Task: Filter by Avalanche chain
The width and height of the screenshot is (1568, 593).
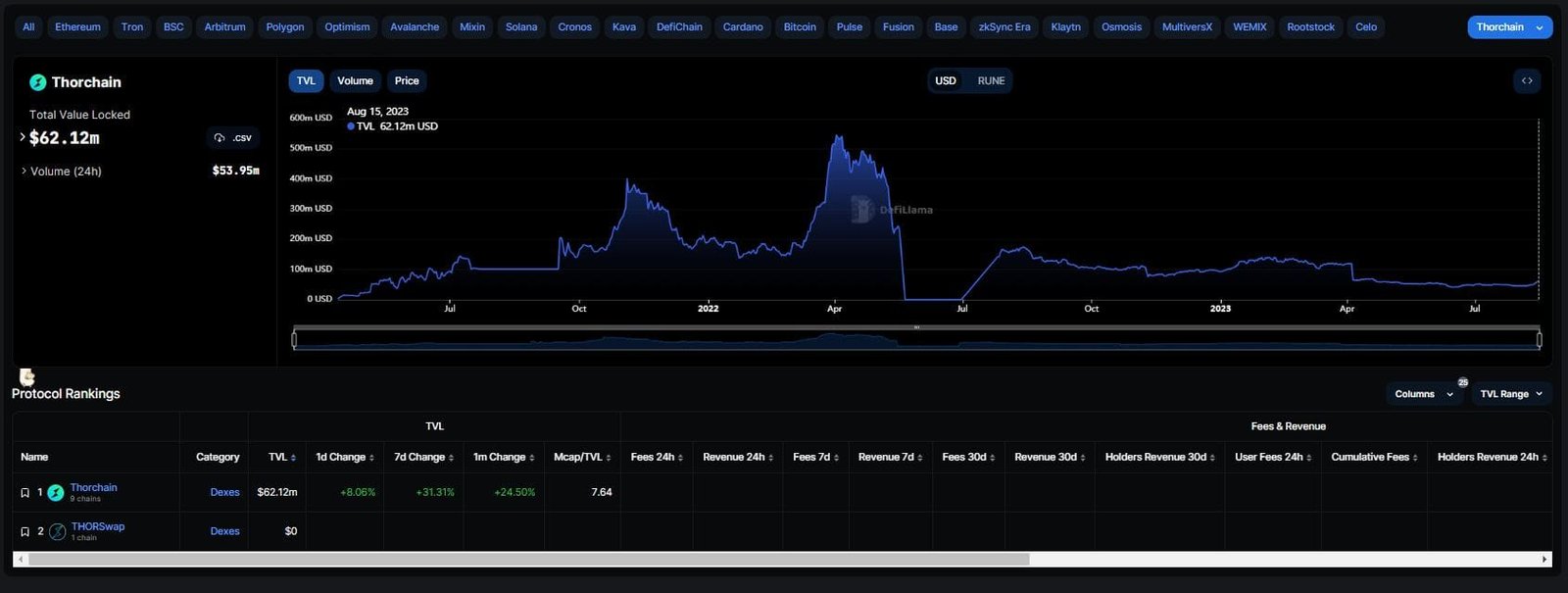Action: (415, 27)
